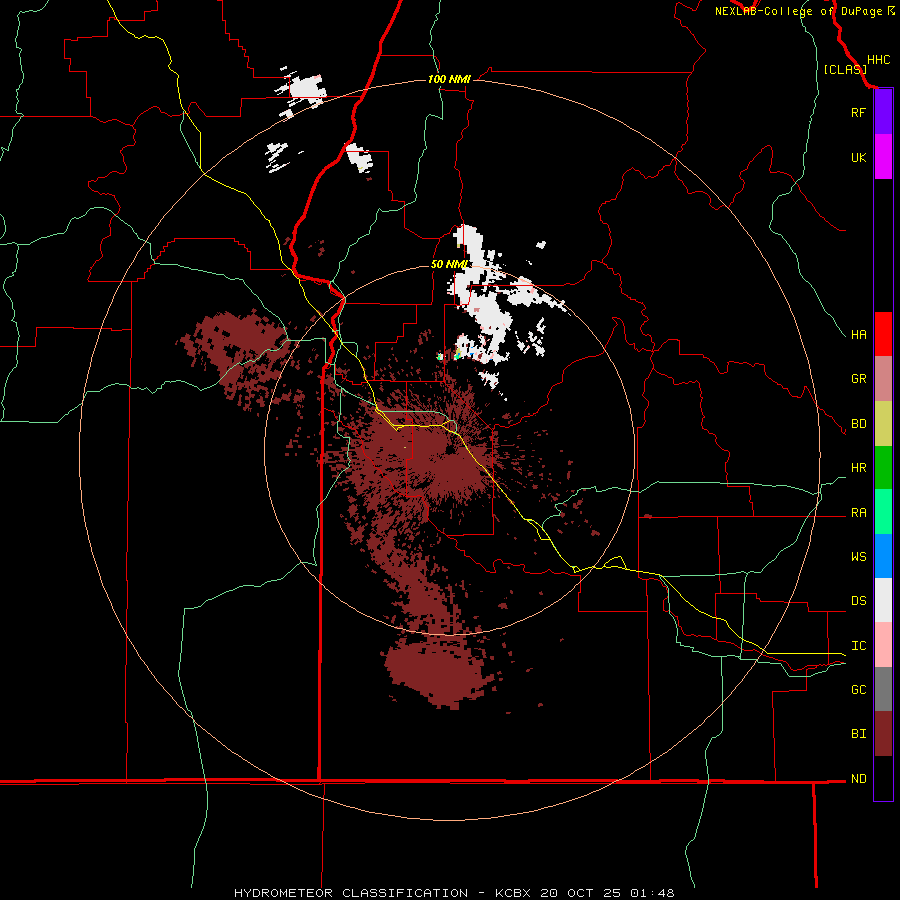Click the UK magenta legend swatch
This screenshot has width=900, height=900.
pos(883,157)
